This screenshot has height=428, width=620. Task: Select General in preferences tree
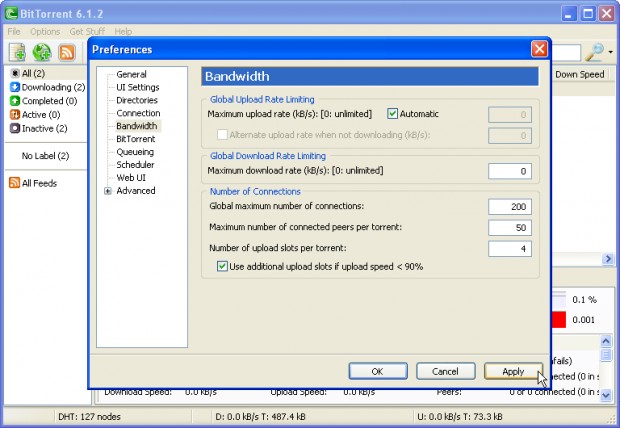coord(131,74)
